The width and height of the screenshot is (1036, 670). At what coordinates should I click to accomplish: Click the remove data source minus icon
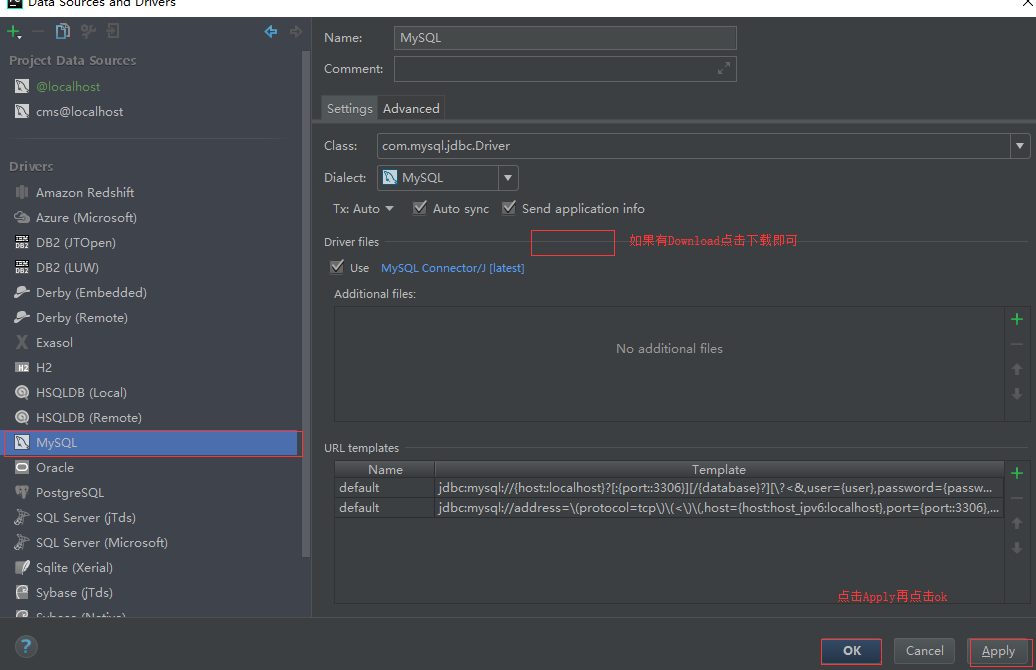pos(38,31)
